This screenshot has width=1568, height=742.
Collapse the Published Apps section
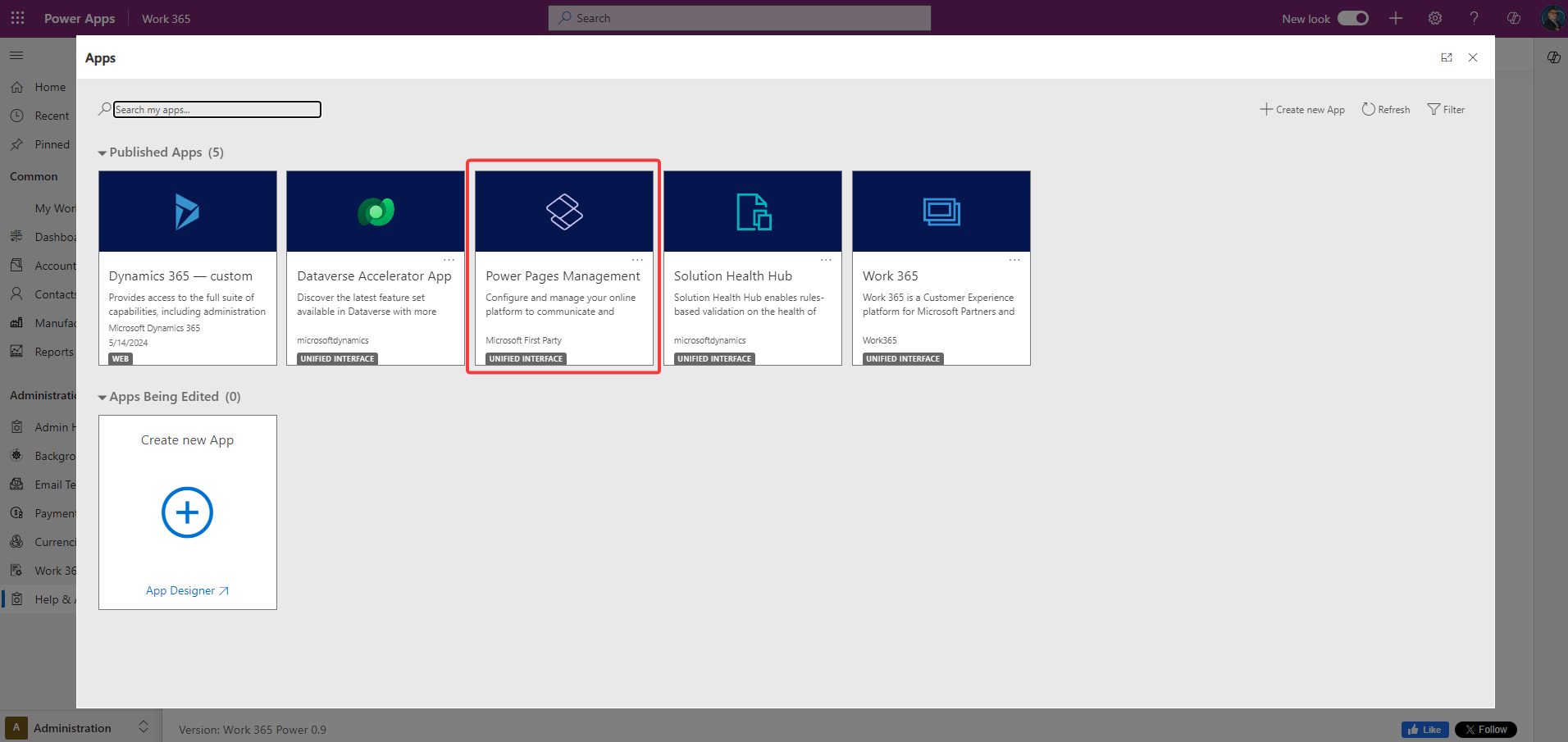click(103, 152)
